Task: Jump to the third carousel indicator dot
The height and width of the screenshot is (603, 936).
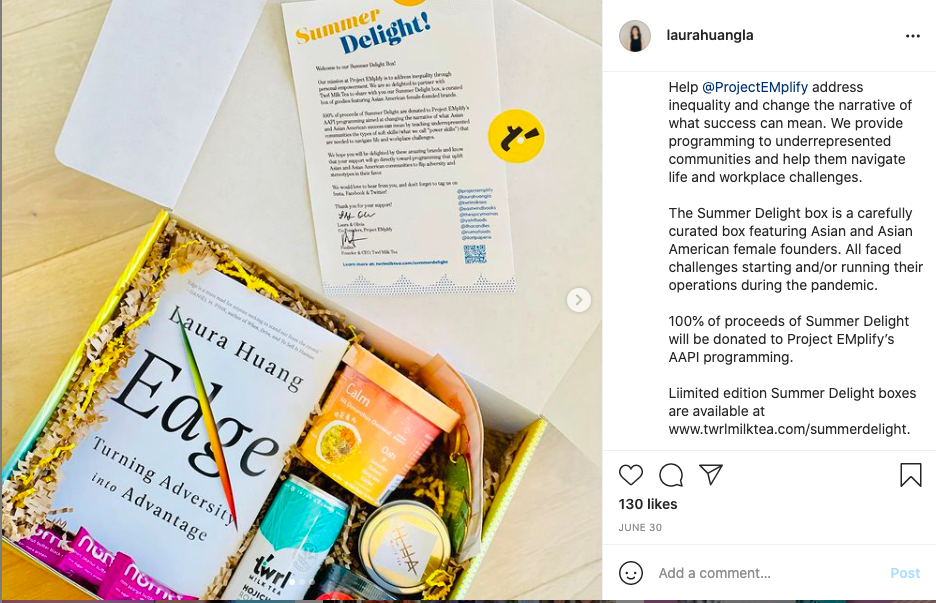Action: (312, 582)
